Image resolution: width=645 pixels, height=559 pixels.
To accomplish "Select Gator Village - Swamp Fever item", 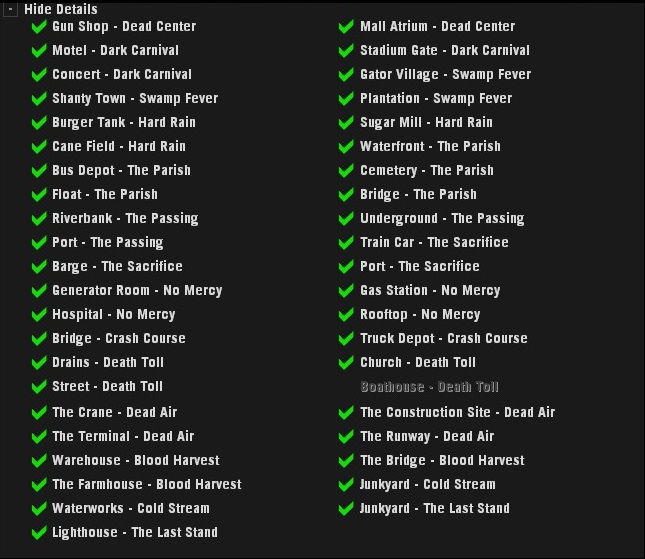I will pos(445,74).
